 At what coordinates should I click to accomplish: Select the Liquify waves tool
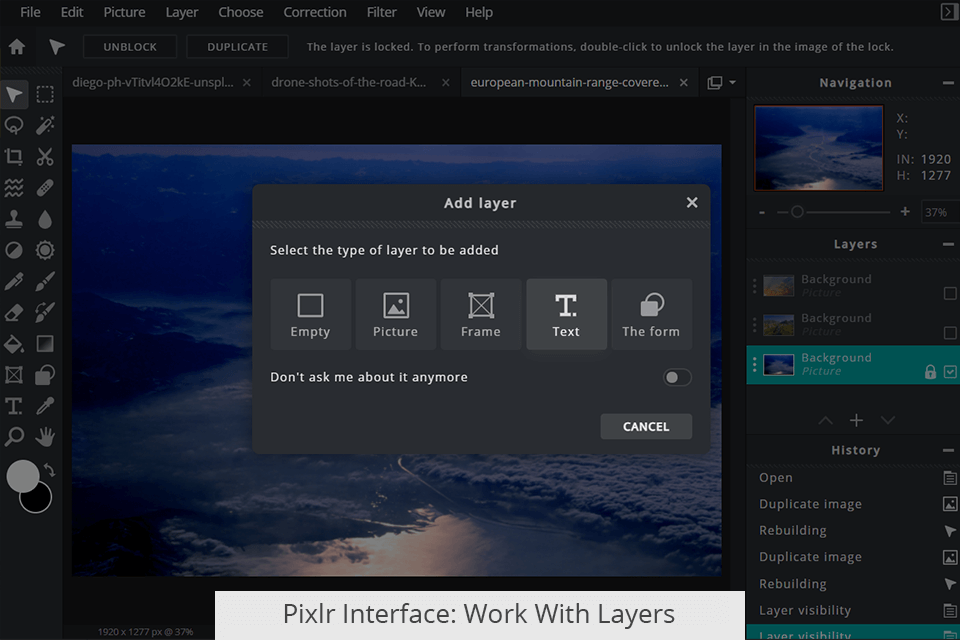point(13,188)
